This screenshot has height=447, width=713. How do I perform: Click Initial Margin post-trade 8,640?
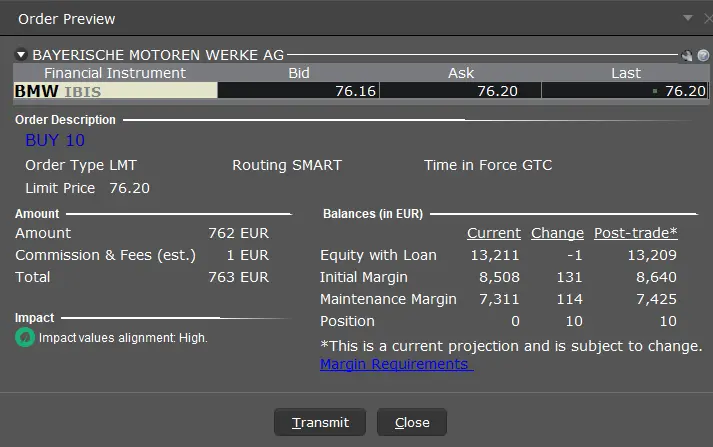[656, 277]
